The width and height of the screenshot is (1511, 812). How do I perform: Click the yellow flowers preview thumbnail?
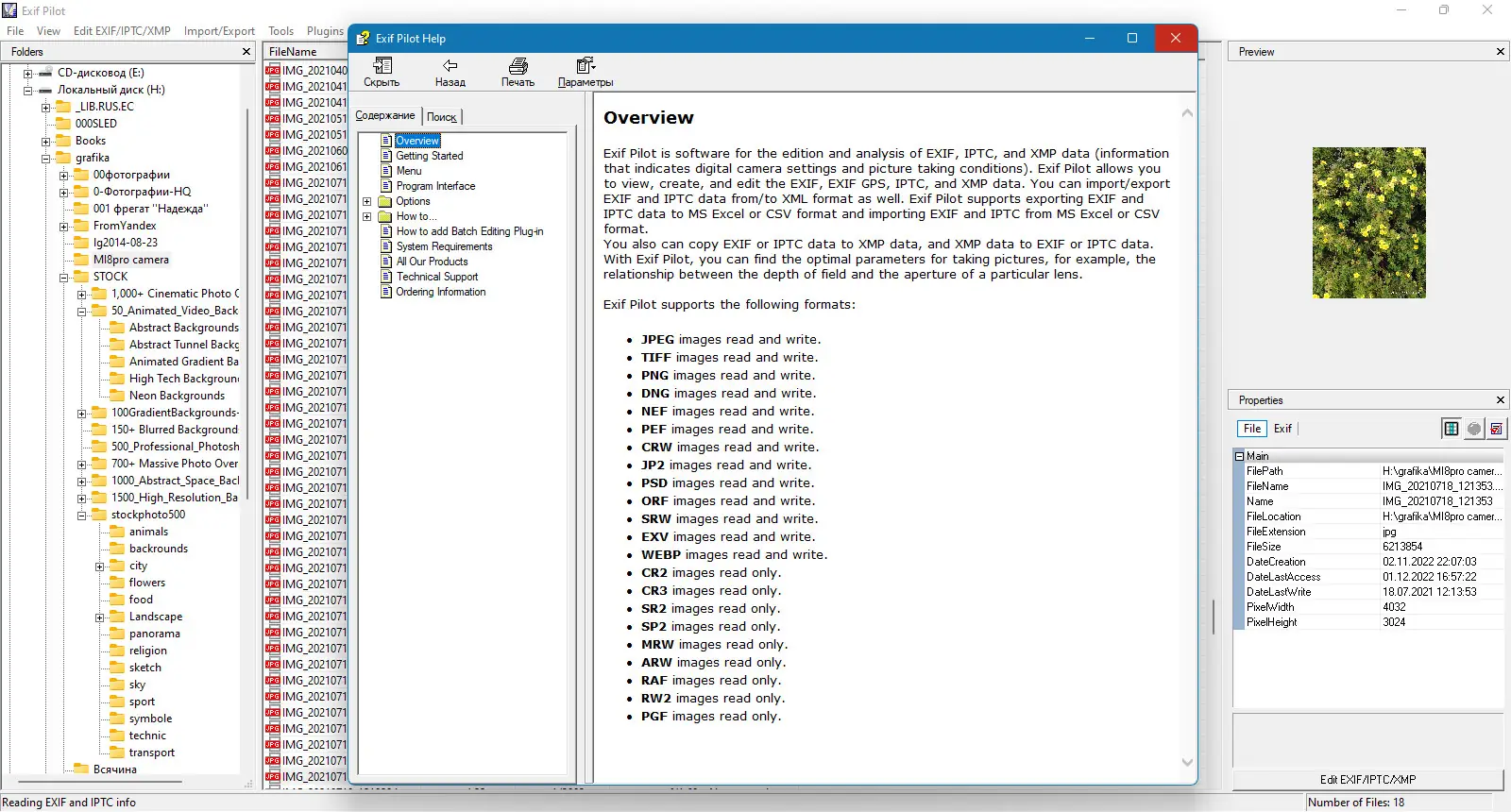pos(1369,223)
